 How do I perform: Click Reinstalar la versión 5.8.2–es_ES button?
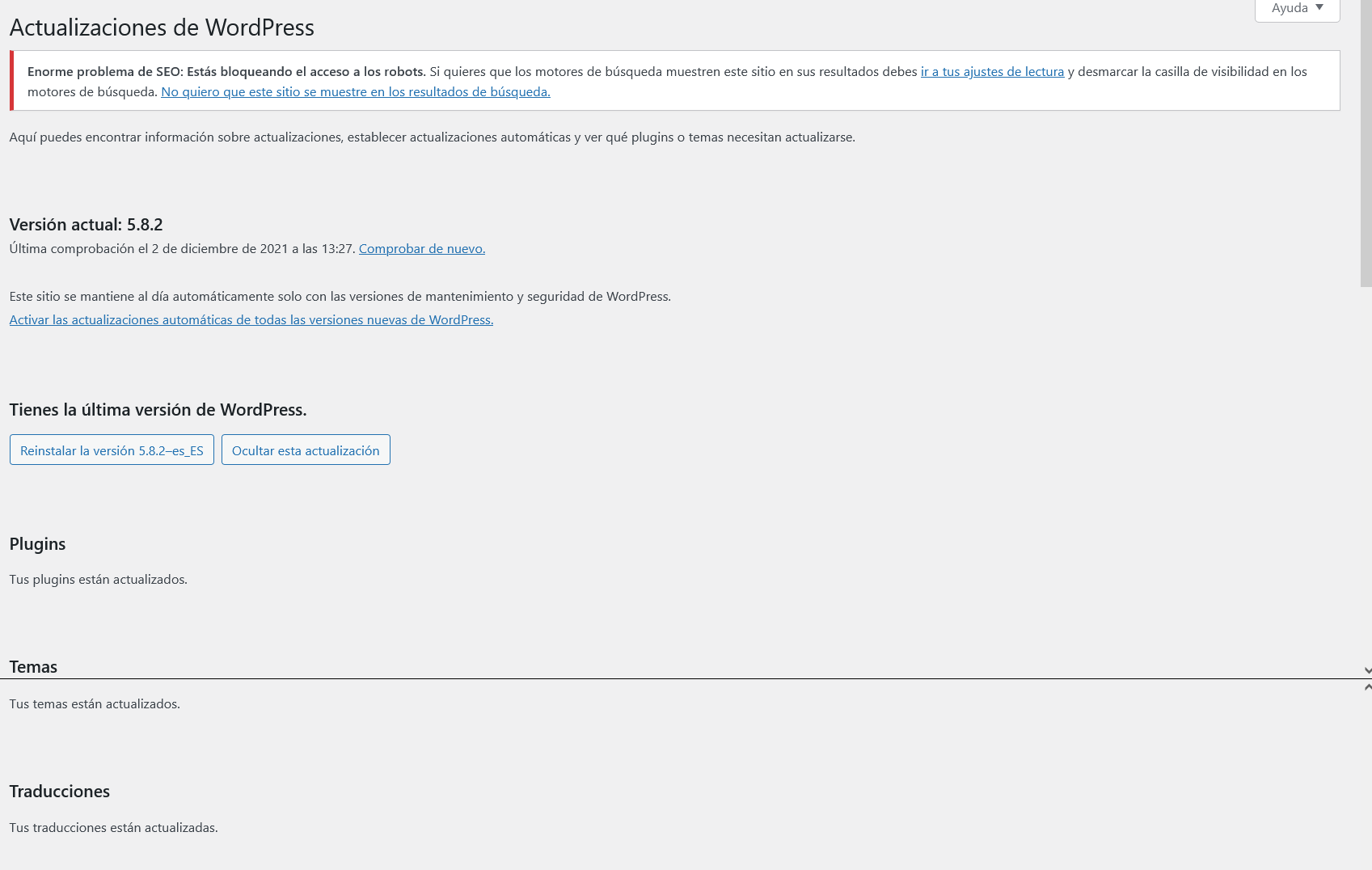[112, 450]
